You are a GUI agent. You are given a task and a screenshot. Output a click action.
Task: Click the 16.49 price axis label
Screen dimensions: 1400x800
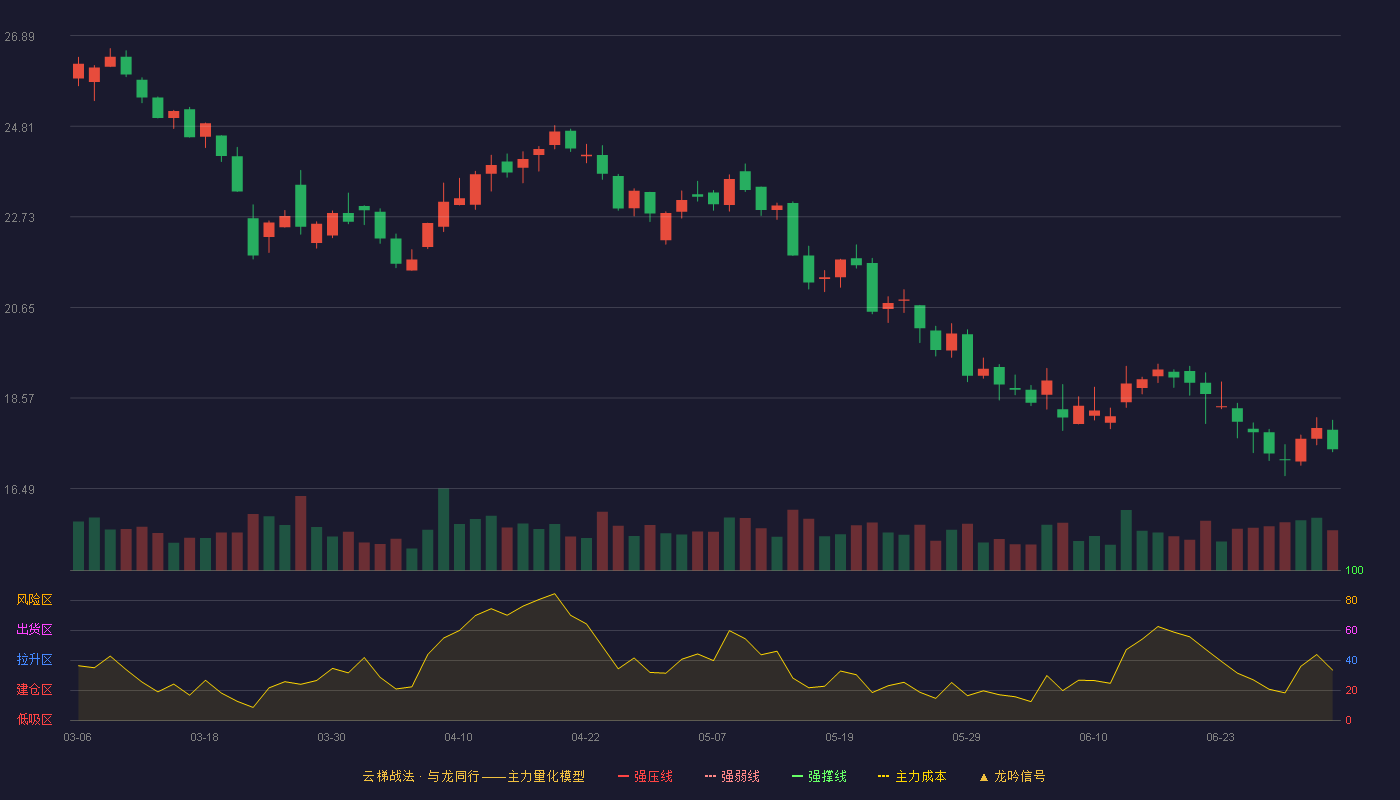(x=19, y=489)
